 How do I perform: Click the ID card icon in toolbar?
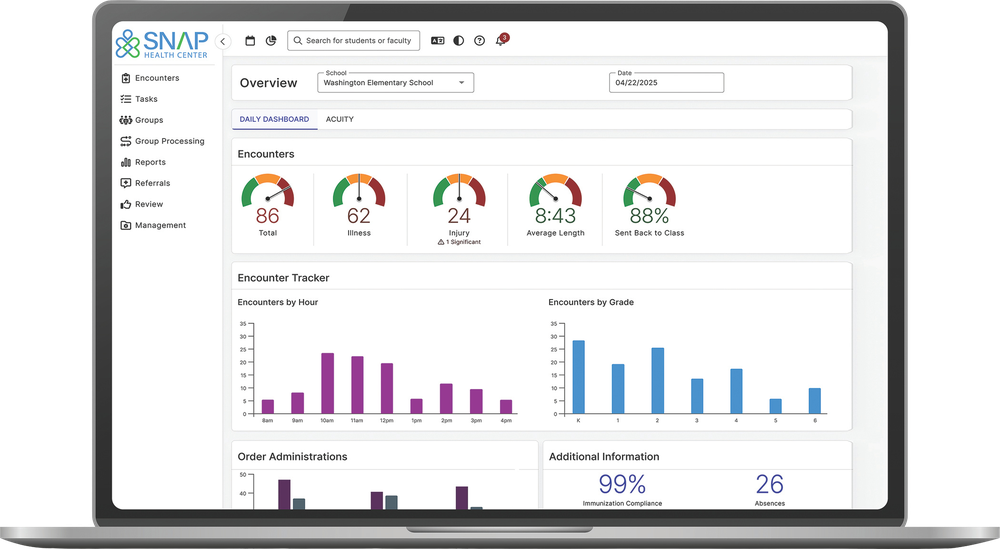pos(438,41)
